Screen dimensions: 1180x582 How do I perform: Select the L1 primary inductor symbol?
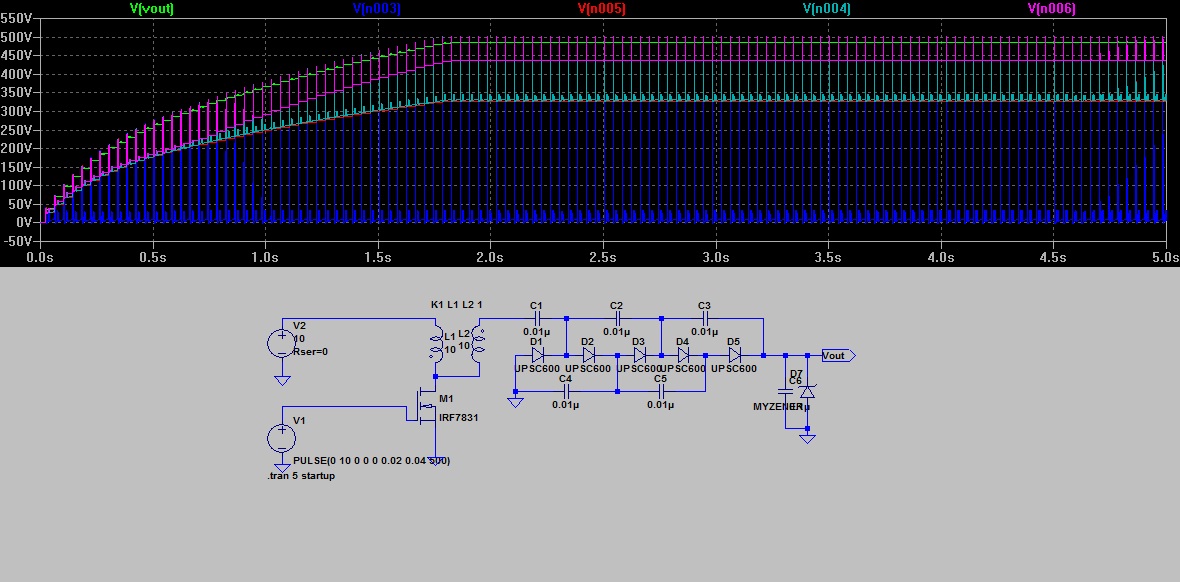tap(436, 346)
